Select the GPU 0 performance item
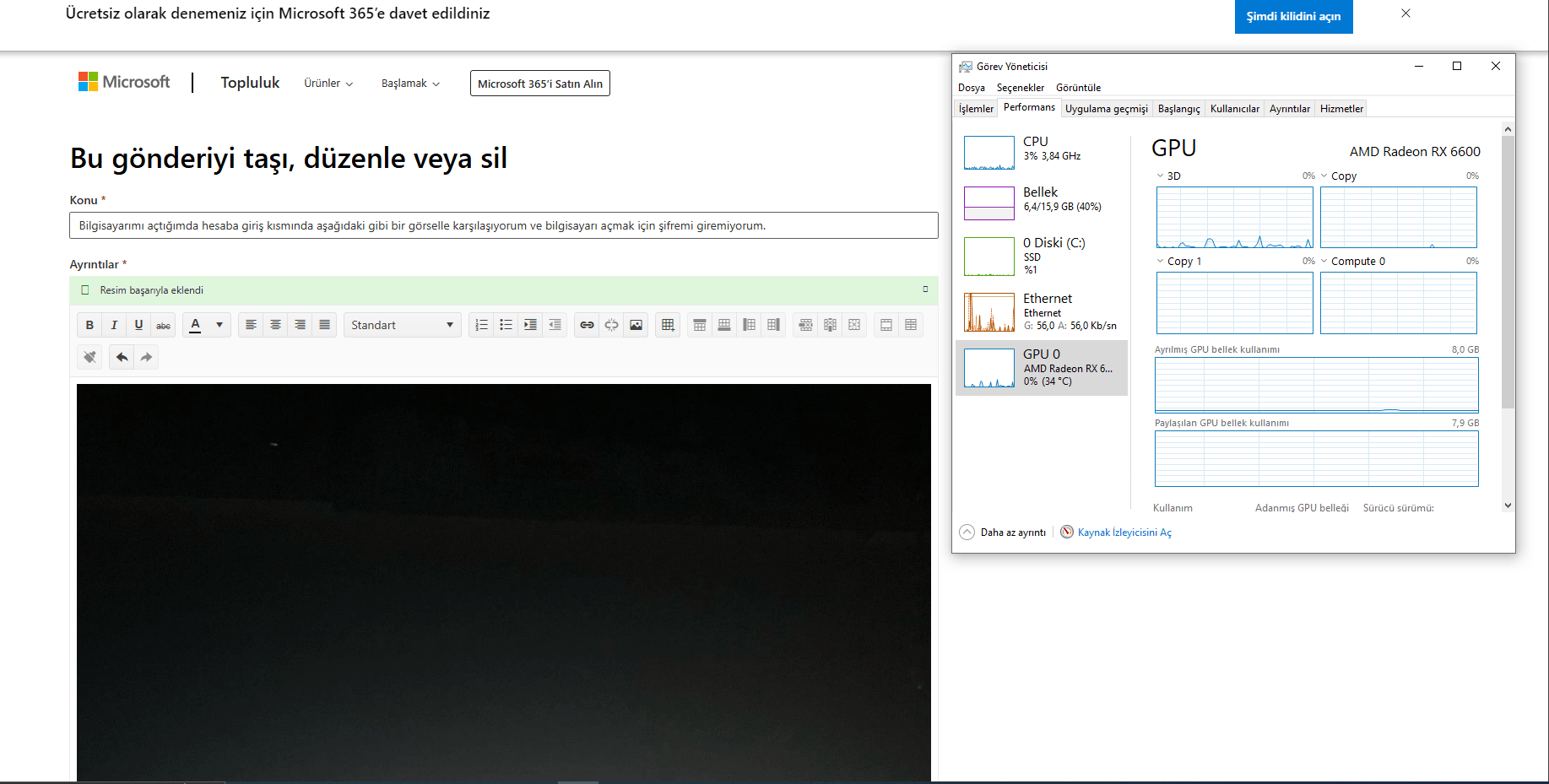The image size is (1549, 784). pos(1042,368)
